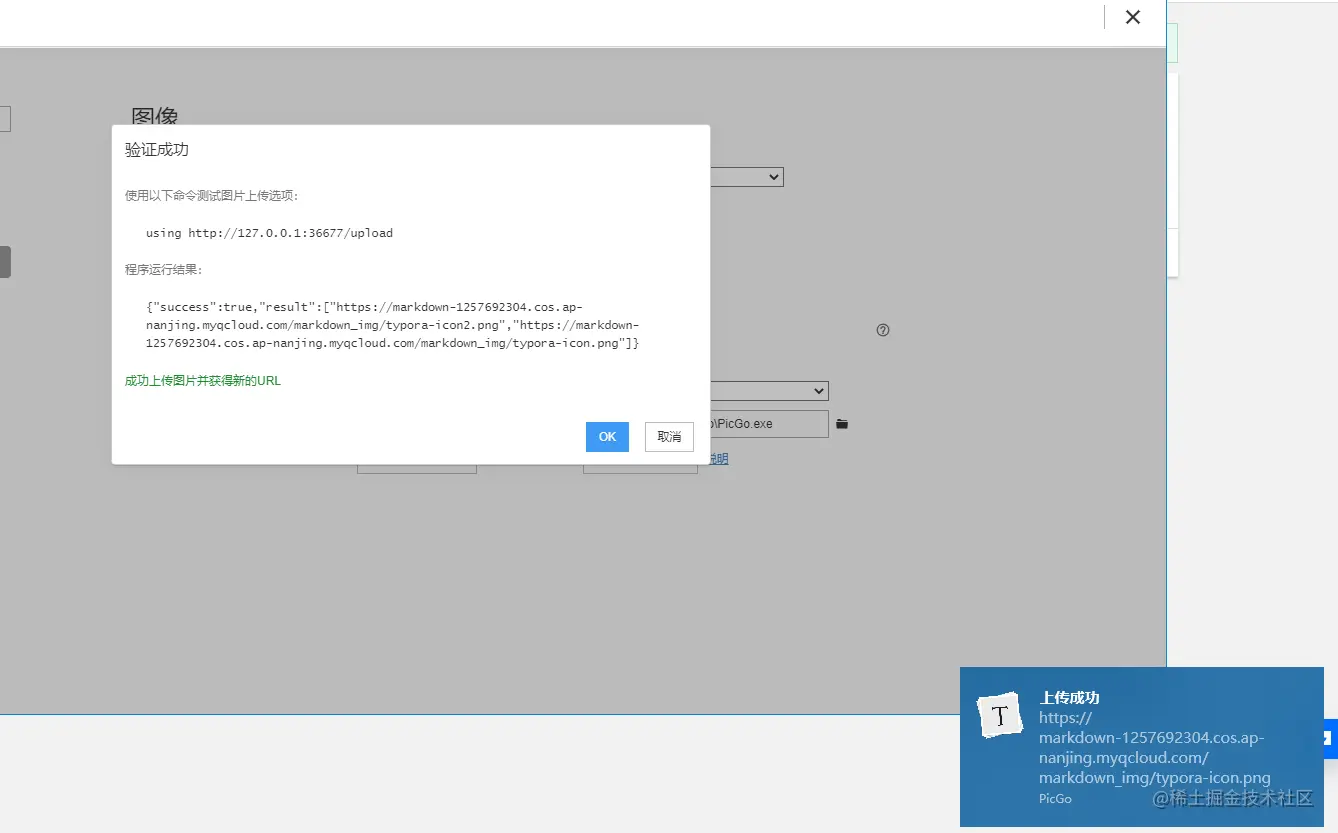Close the preferences window with the X

(1132, 17)
